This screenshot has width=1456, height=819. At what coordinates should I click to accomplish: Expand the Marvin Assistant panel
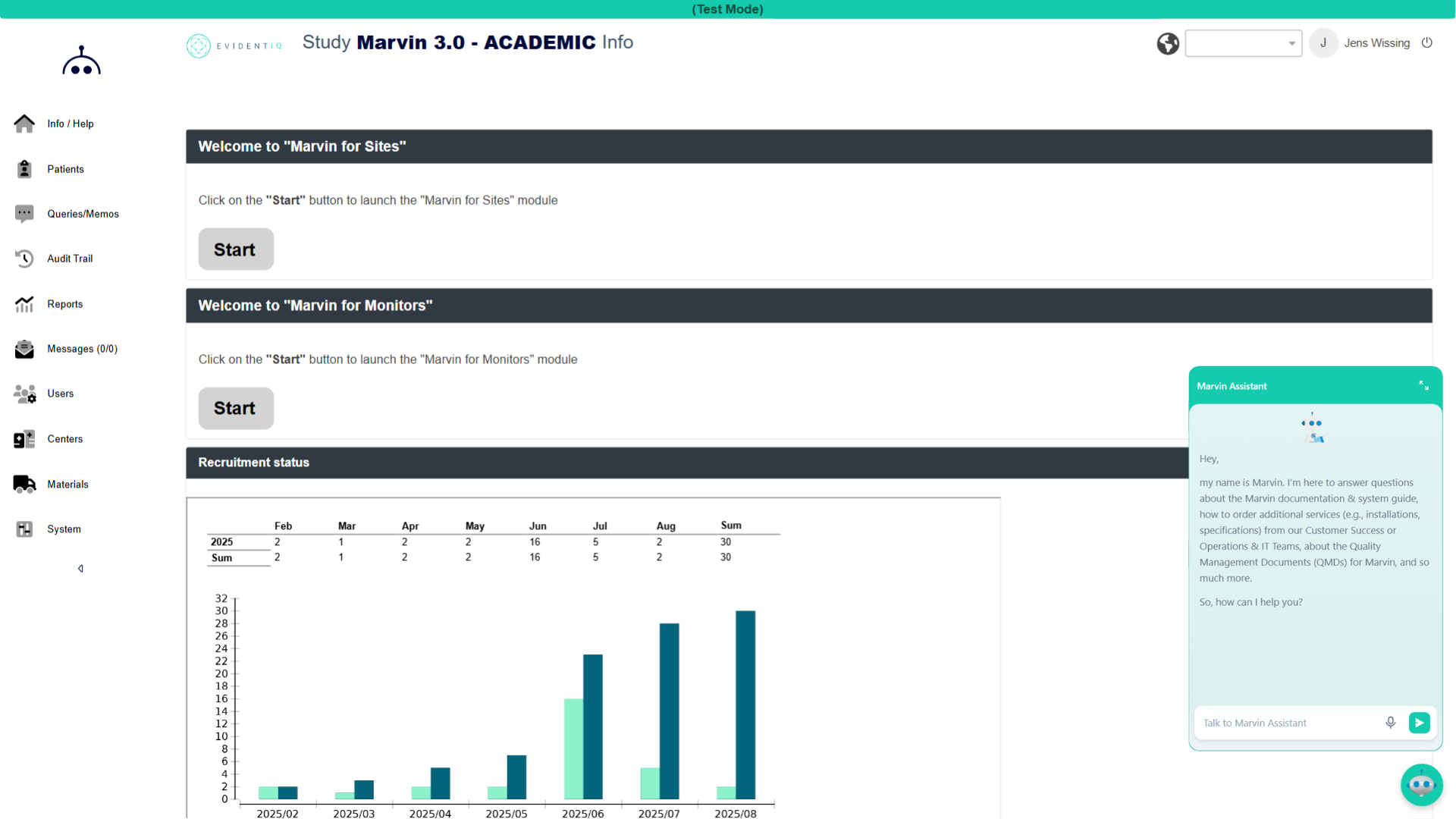coord(1423,386)
